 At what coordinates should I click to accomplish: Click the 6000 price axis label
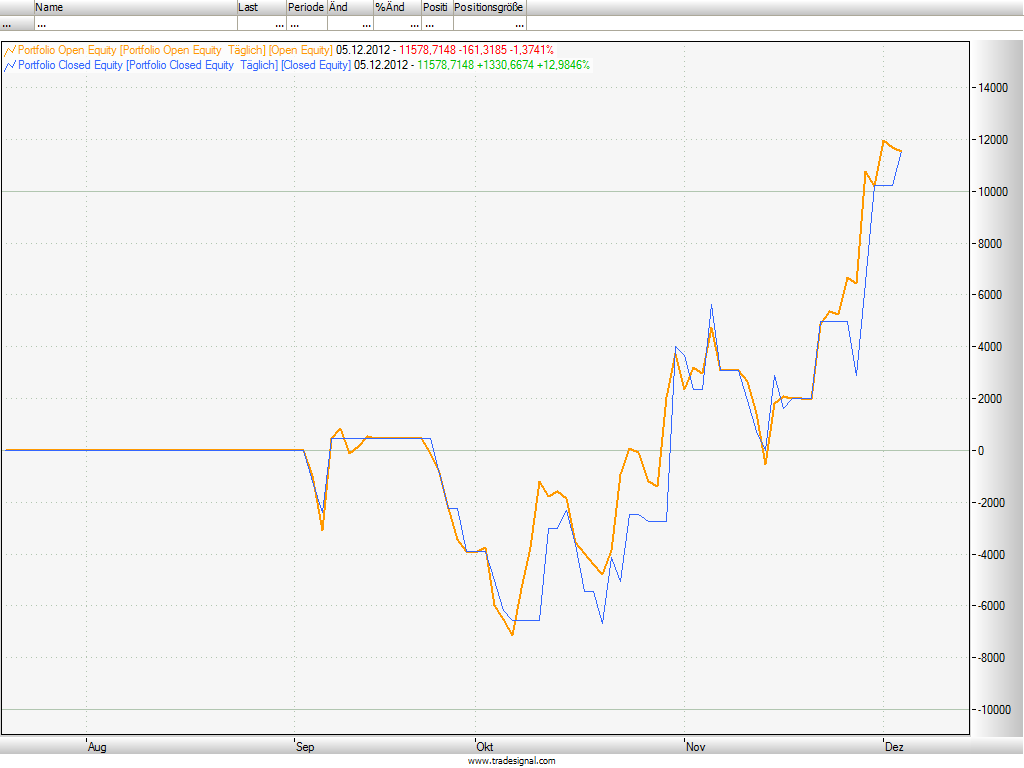(990, 295)
